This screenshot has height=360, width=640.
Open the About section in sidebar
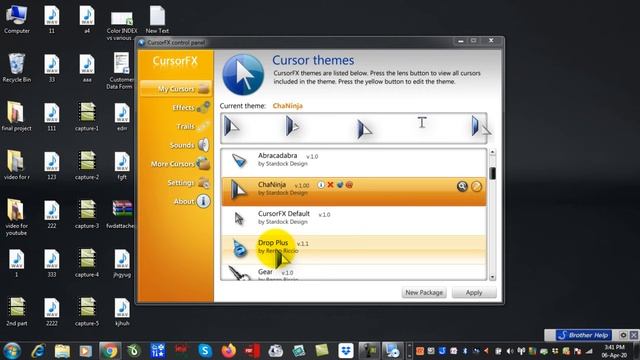coord(191,201)
